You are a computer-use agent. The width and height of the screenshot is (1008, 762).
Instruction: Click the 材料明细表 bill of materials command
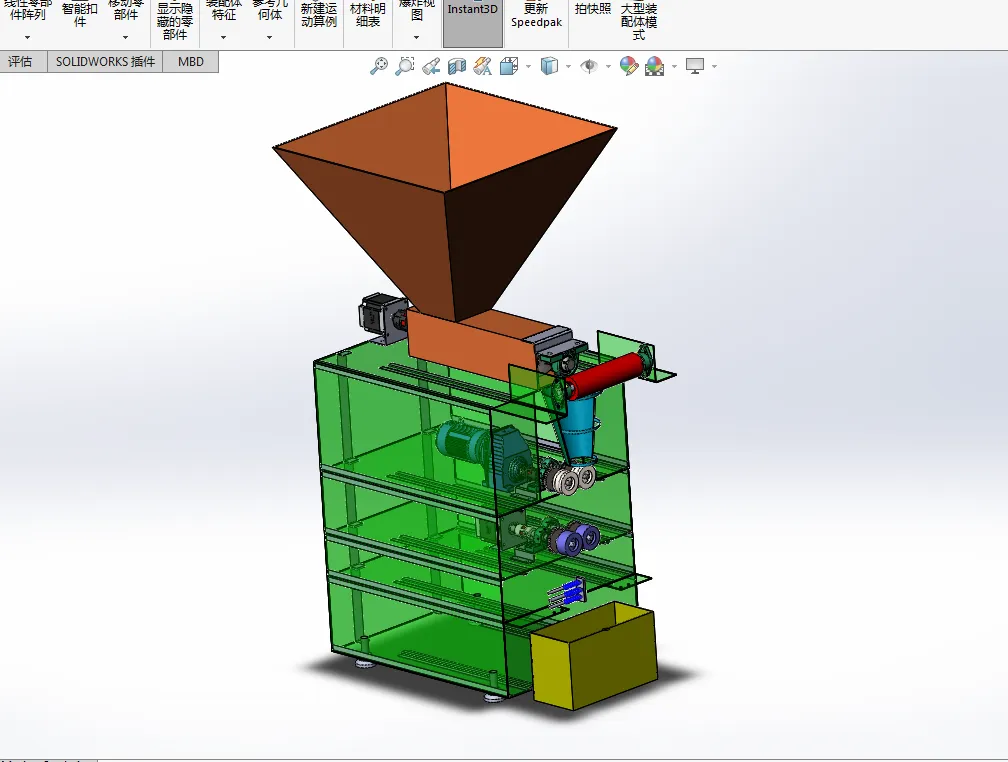368,14
